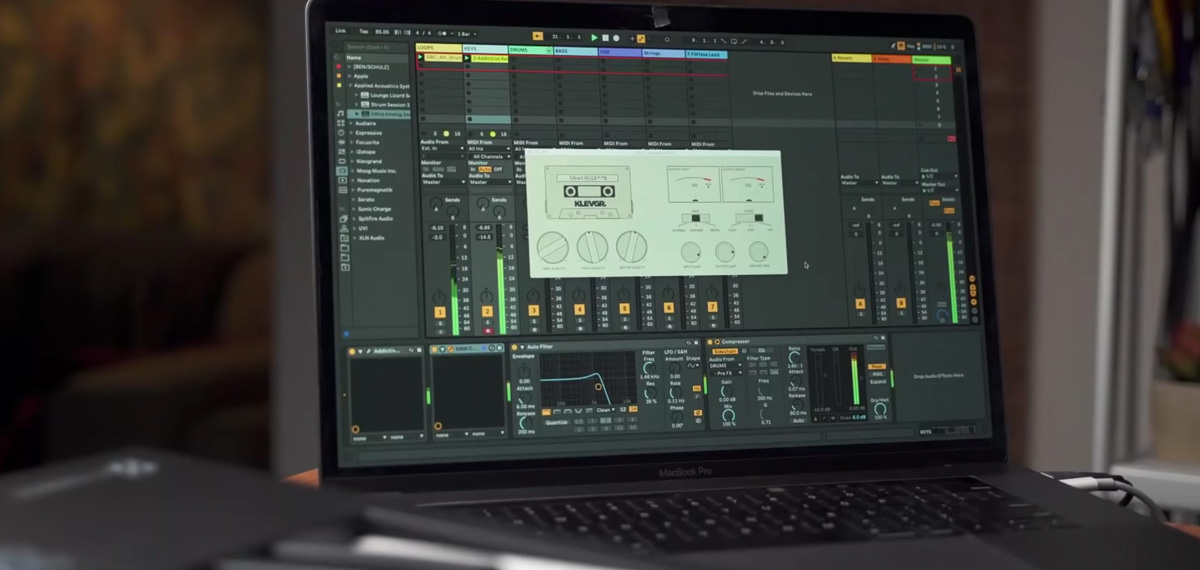The height and width of the screenshot is (570, 1200).
Task: Solo track 1 with S button
Action: 439,324
